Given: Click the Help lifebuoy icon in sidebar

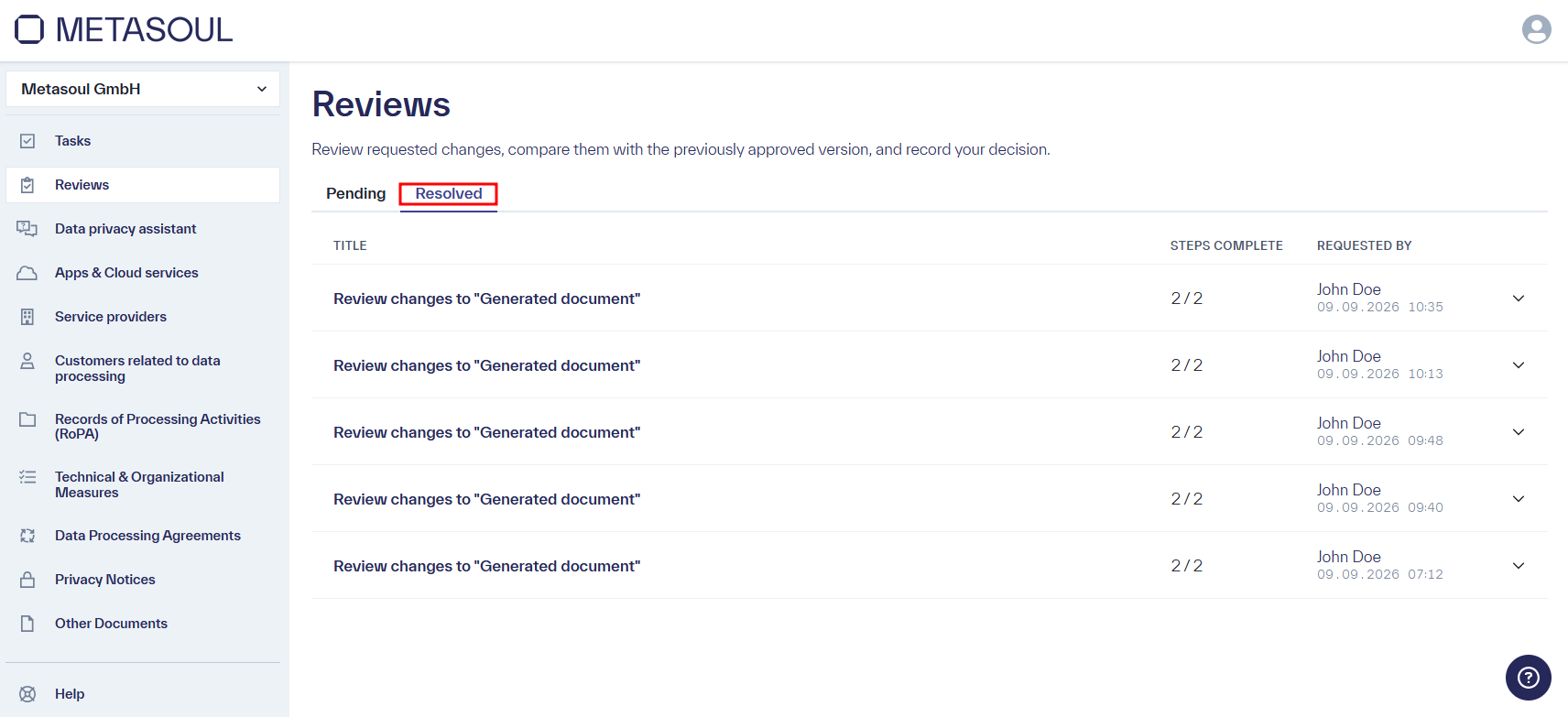Looking at the screenshot, I should tap(27, 694).
